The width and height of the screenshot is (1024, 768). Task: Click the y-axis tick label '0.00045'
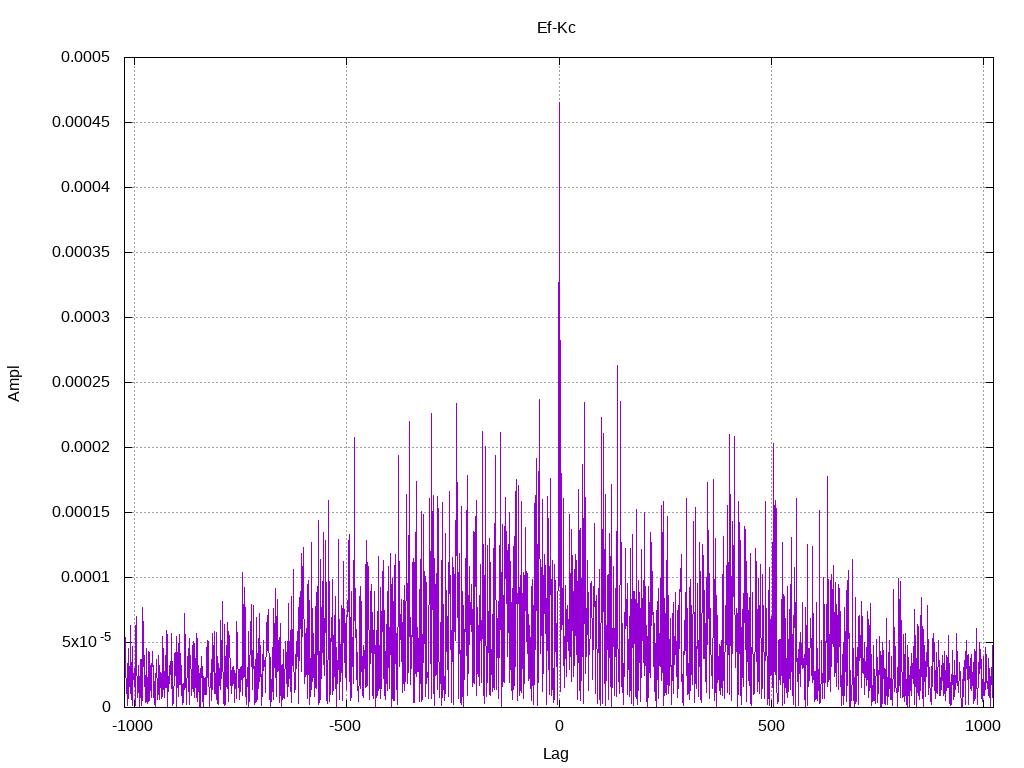pyautogui.click(x=81, y=122)
